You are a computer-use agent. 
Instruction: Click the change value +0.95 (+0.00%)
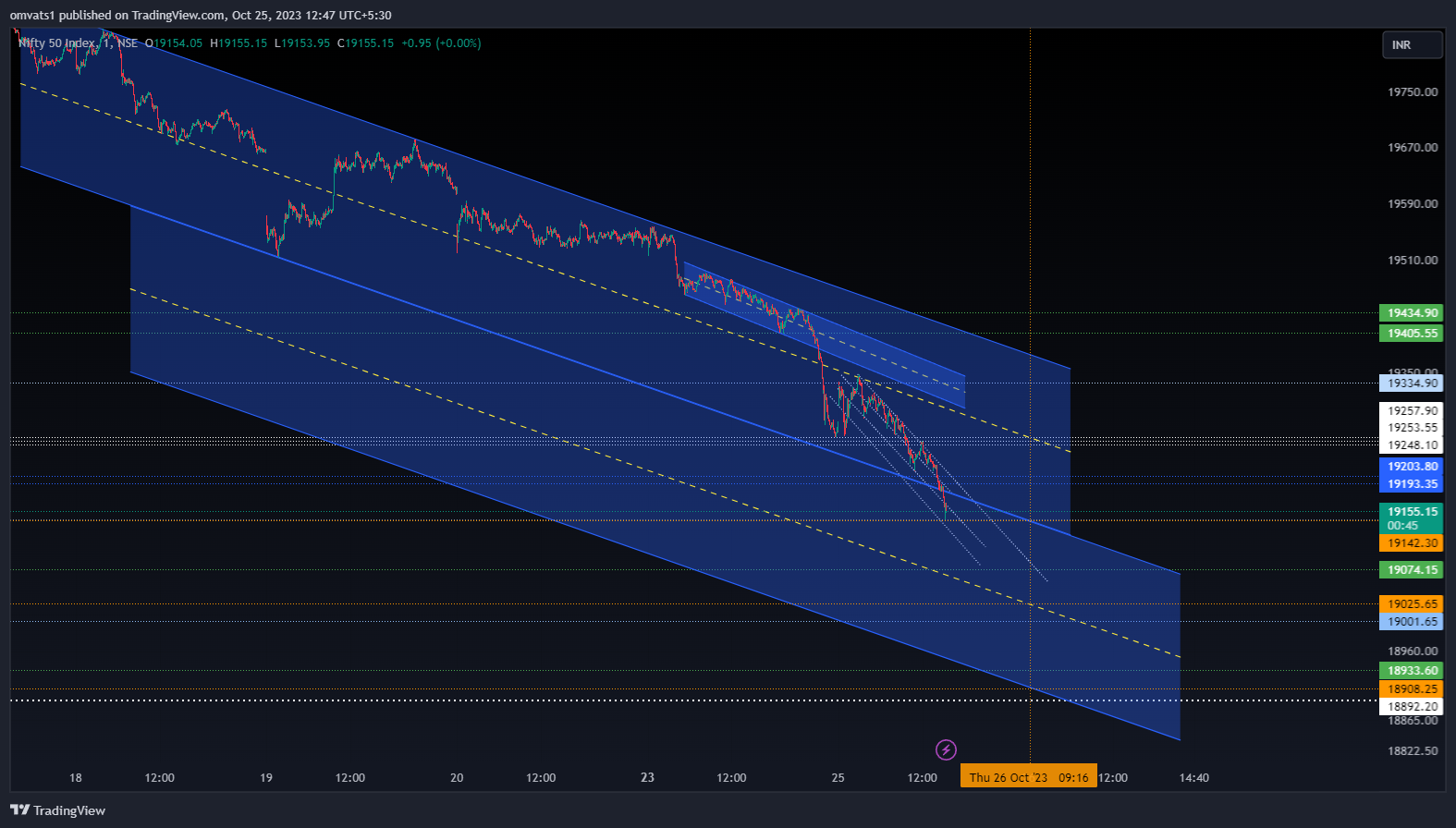[441, 43]
